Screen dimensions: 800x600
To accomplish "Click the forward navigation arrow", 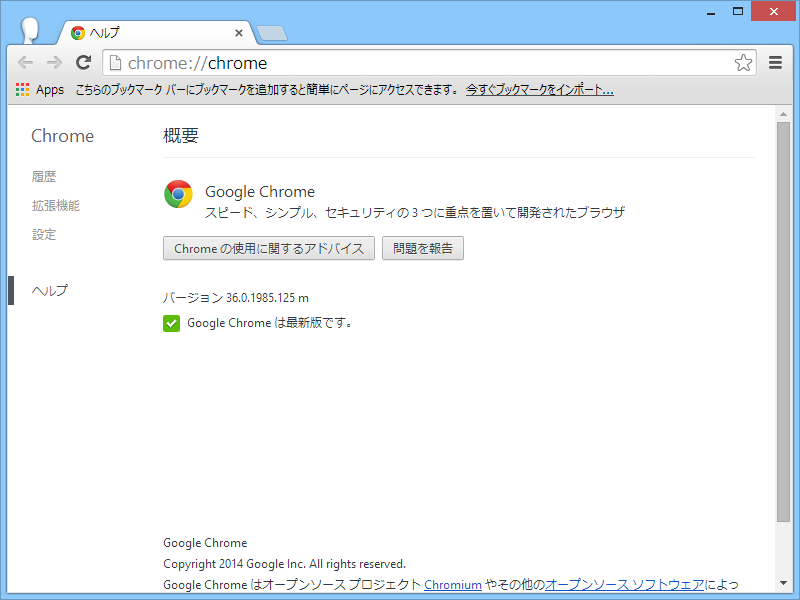I will (x=53, y=62).
